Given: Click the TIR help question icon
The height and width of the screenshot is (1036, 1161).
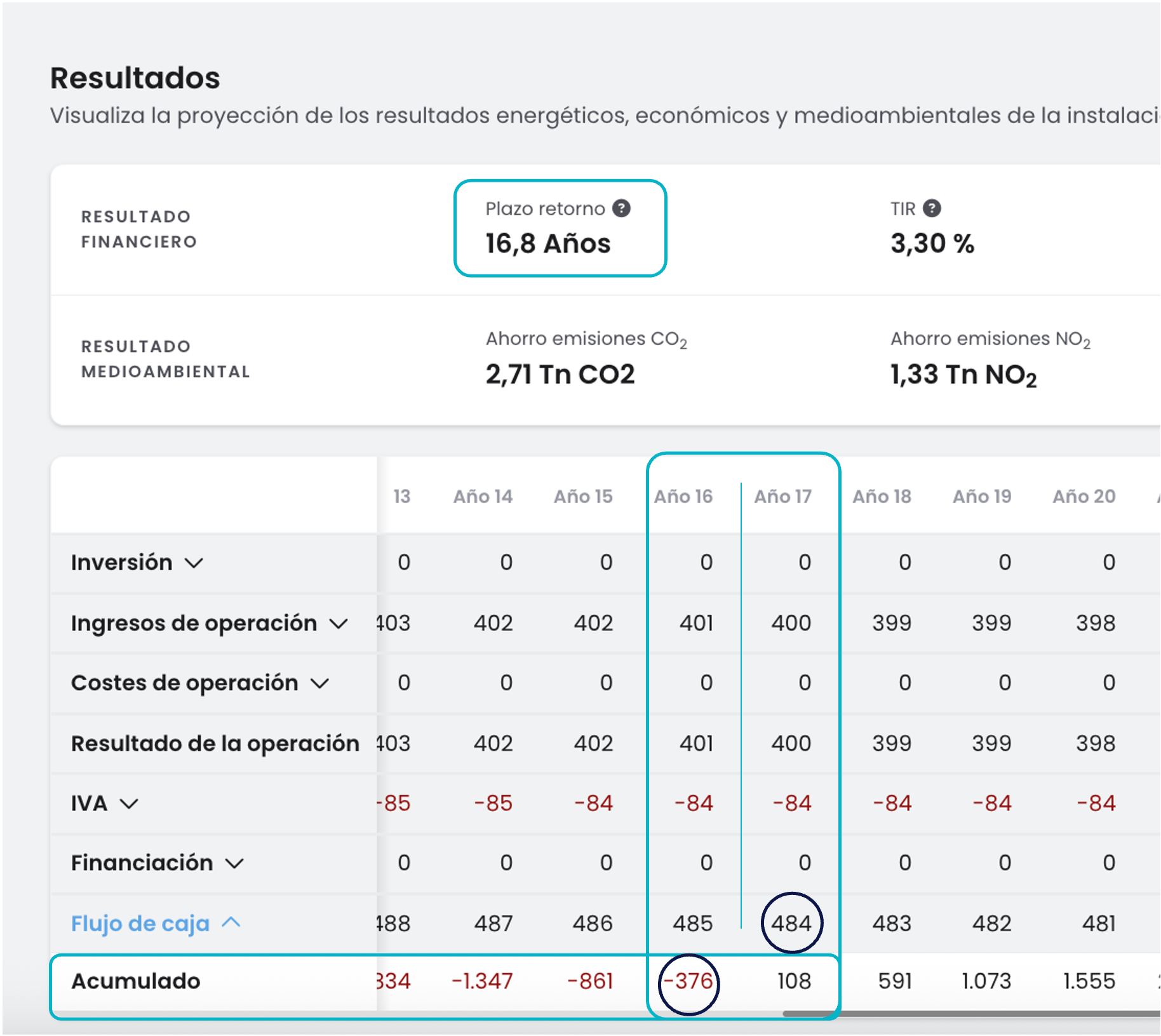Looking at the screenshot, I should [932, 208].
